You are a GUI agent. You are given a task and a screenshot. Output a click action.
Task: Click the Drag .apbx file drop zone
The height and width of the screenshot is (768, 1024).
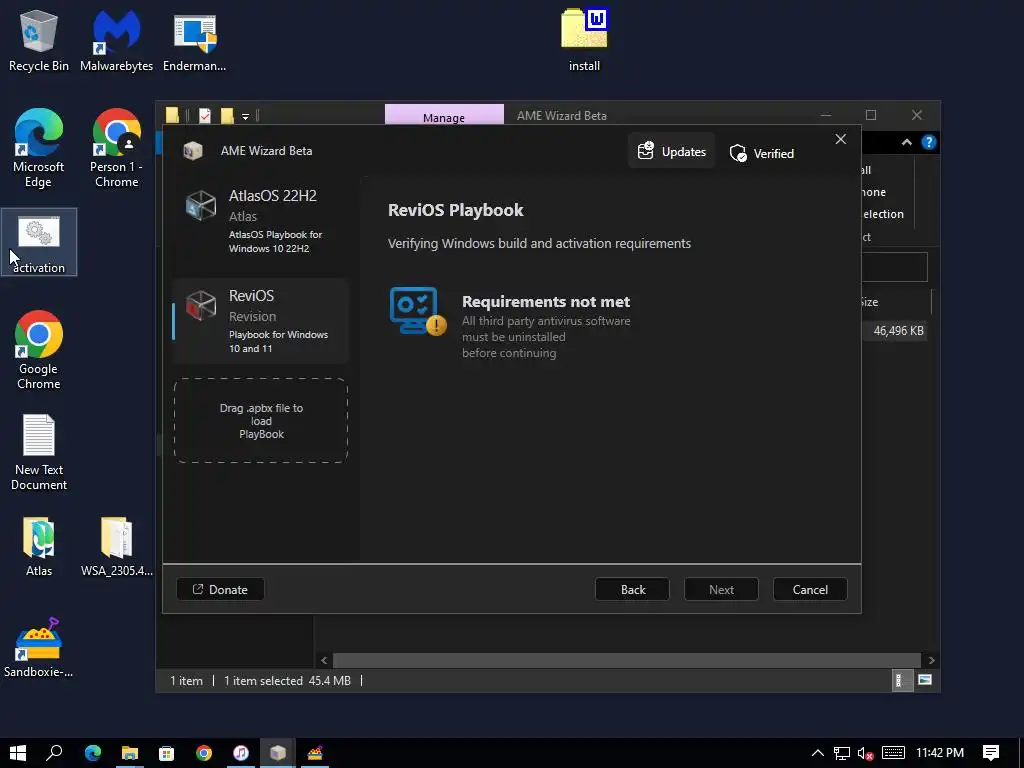click(261, 421)
